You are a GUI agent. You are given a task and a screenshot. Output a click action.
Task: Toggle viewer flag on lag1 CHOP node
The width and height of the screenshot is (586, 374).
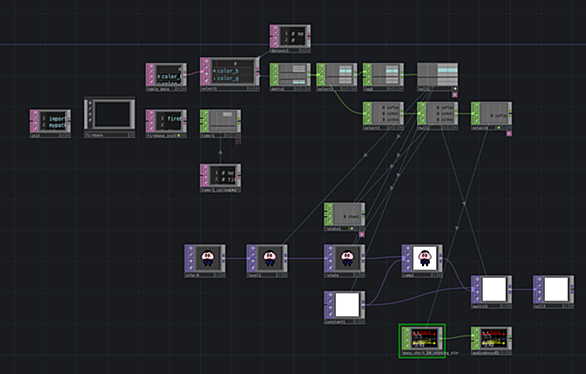point(367,66)
